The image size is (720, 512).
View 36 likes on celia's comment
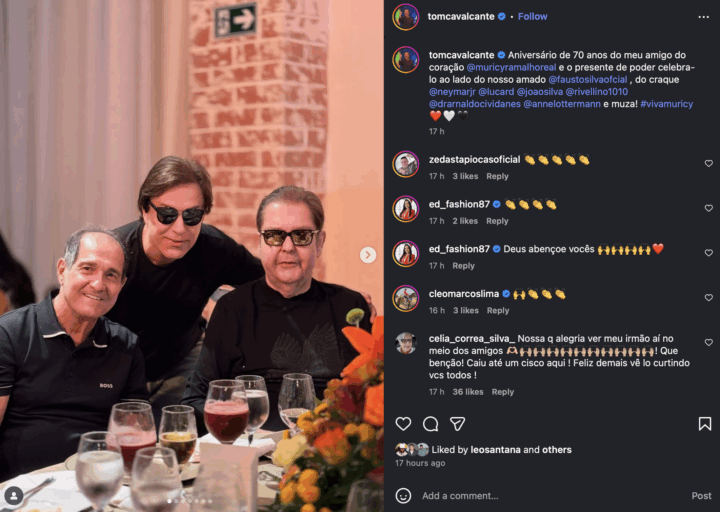[x=467, y=392]
